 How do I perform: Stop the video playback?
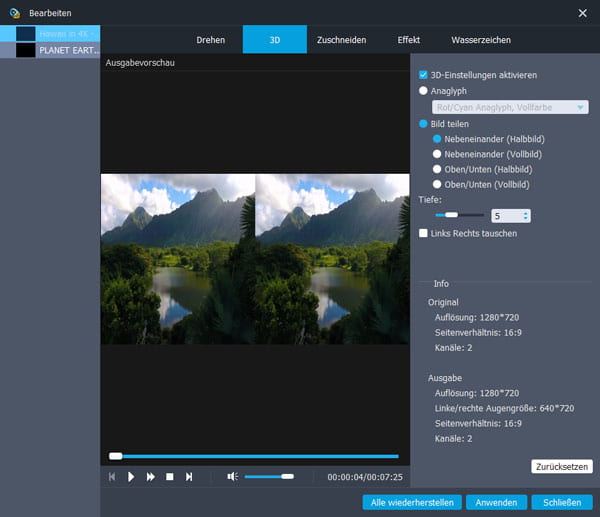[x=170, y=477]
